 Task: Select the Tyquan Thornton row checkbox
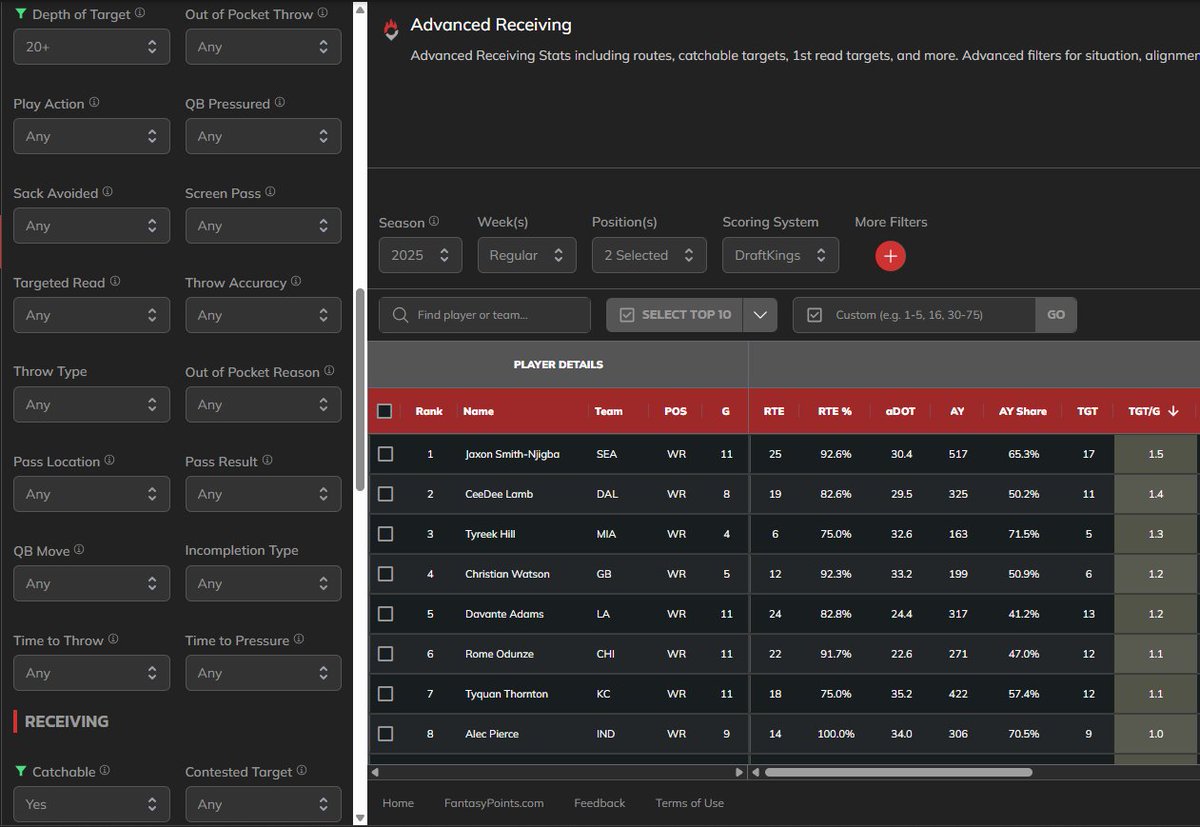(x=385, y=694)
